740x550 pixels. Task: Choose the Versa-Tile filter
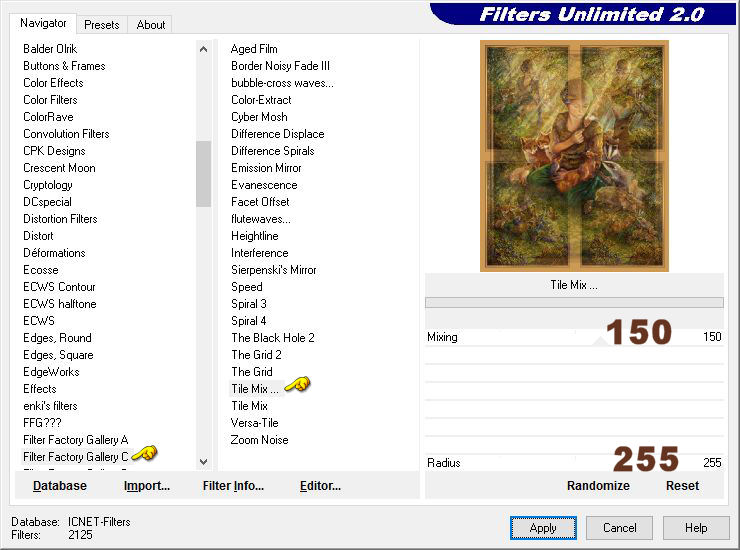coord(254,423)
